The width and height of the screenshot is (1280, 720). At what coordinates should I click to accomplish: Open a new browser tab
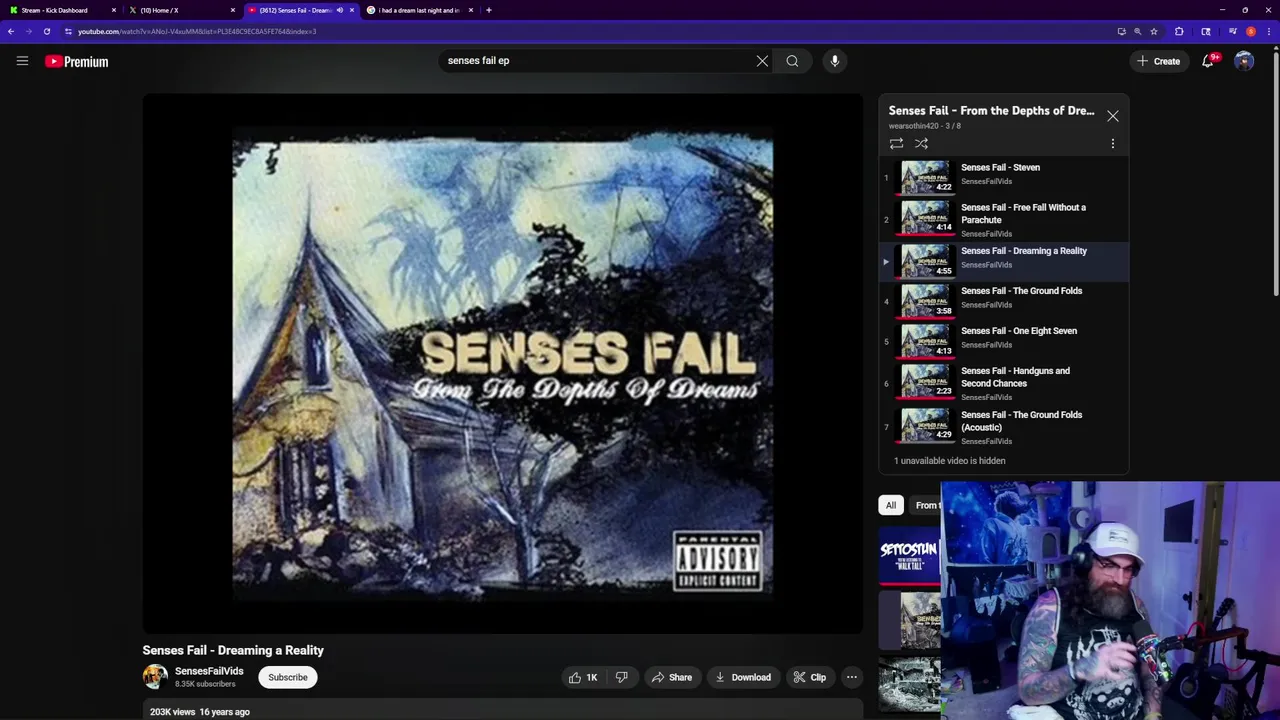[x=488, y=10]
